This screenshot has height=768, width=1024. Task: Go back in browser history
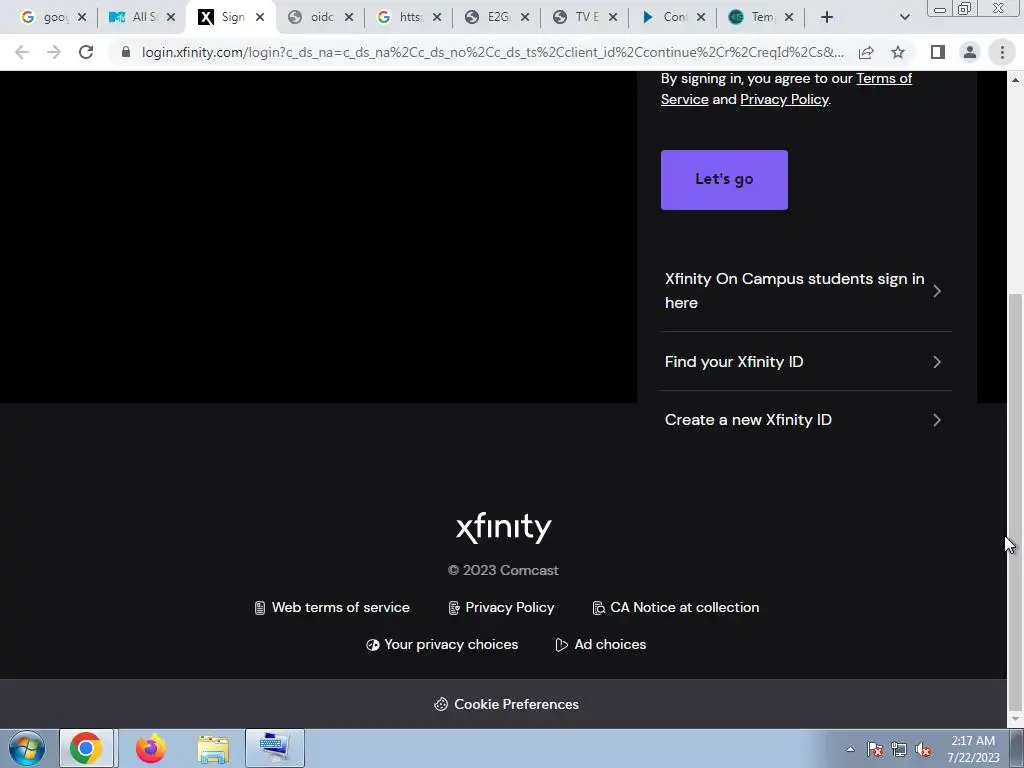[22, 52]
